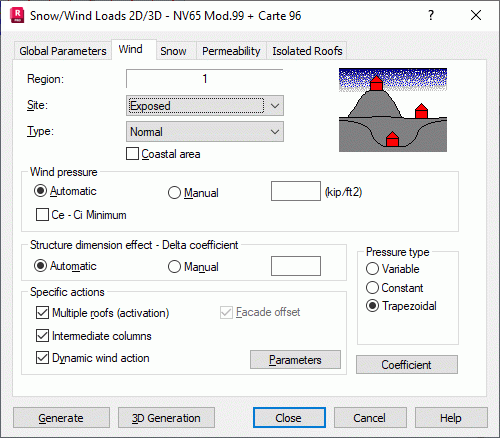500x438 pixels.
Task: Select Constant pressure type option
Action: point(372,287)
